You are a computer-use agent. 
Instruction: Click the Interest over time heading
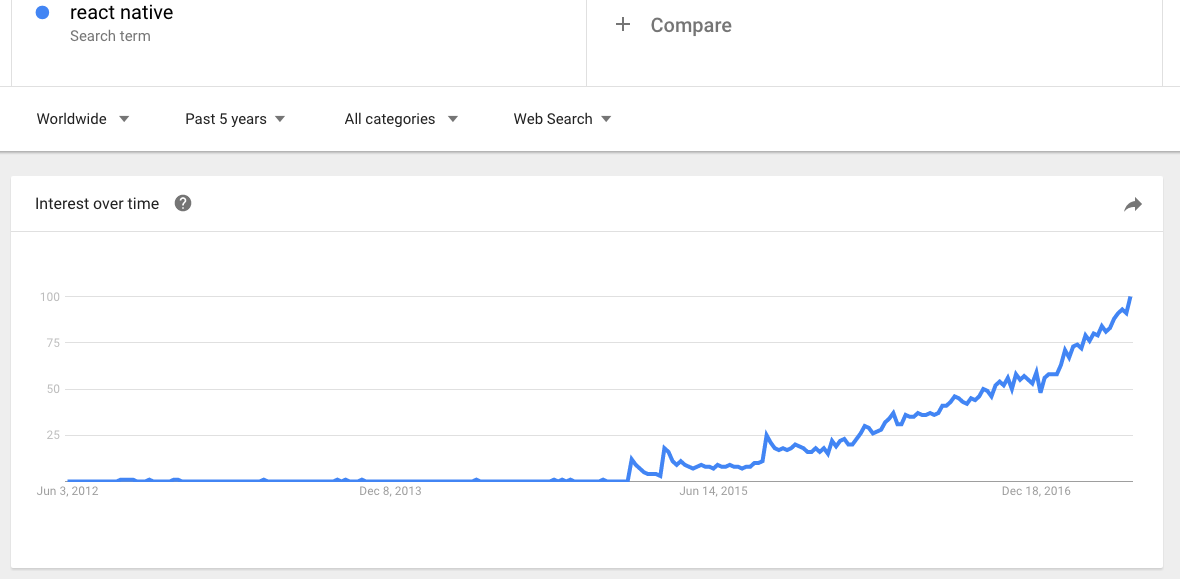[97, 204]
